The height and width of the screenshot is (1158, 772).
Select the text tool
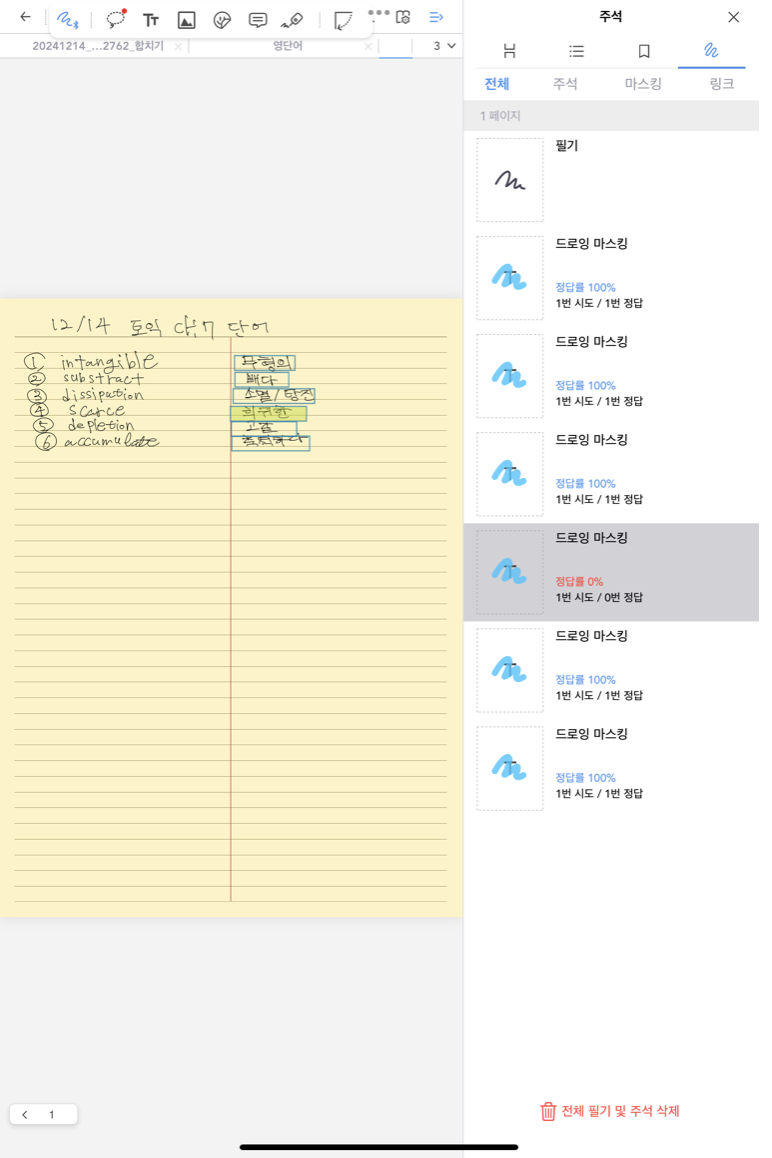(x=151, y=20)
